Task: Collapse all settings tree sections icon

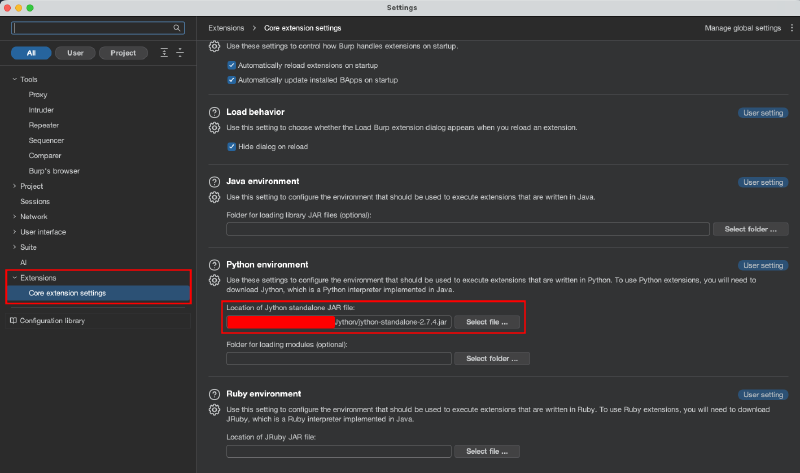Action: tap(180, 52)
